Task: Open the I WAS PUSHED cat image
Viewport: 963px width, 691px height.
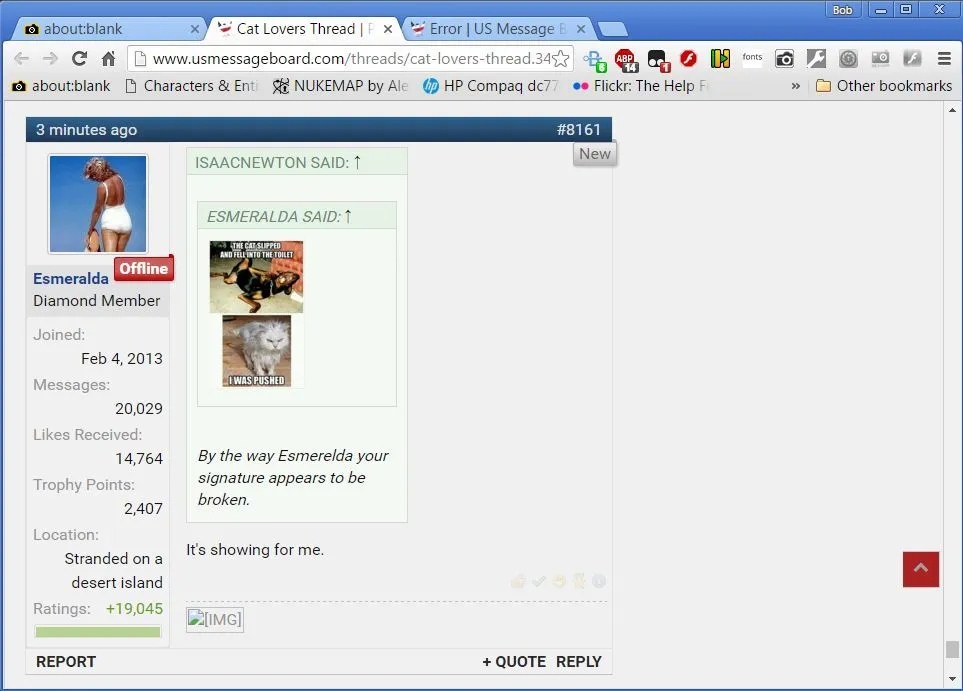Action: [x=257, y=351]
